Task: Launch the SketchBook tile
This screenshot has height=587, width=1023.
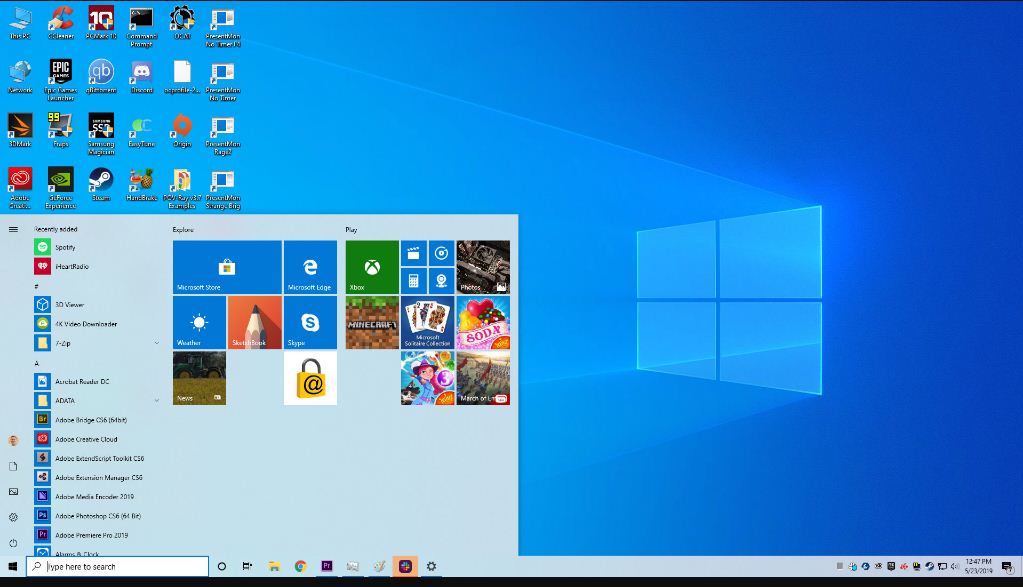Action: (x=255, y=322)
